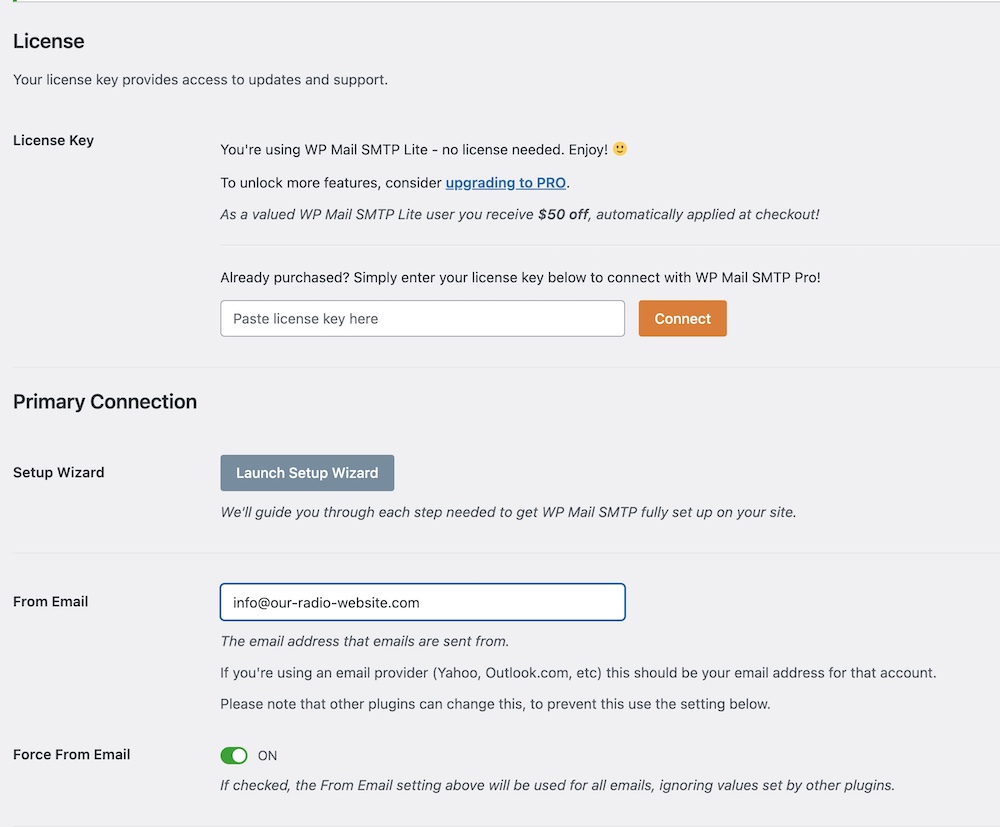Open the "upgrading to PRO" link
The height and width of the screenshot is (827, 1000).
click(506, 183)
